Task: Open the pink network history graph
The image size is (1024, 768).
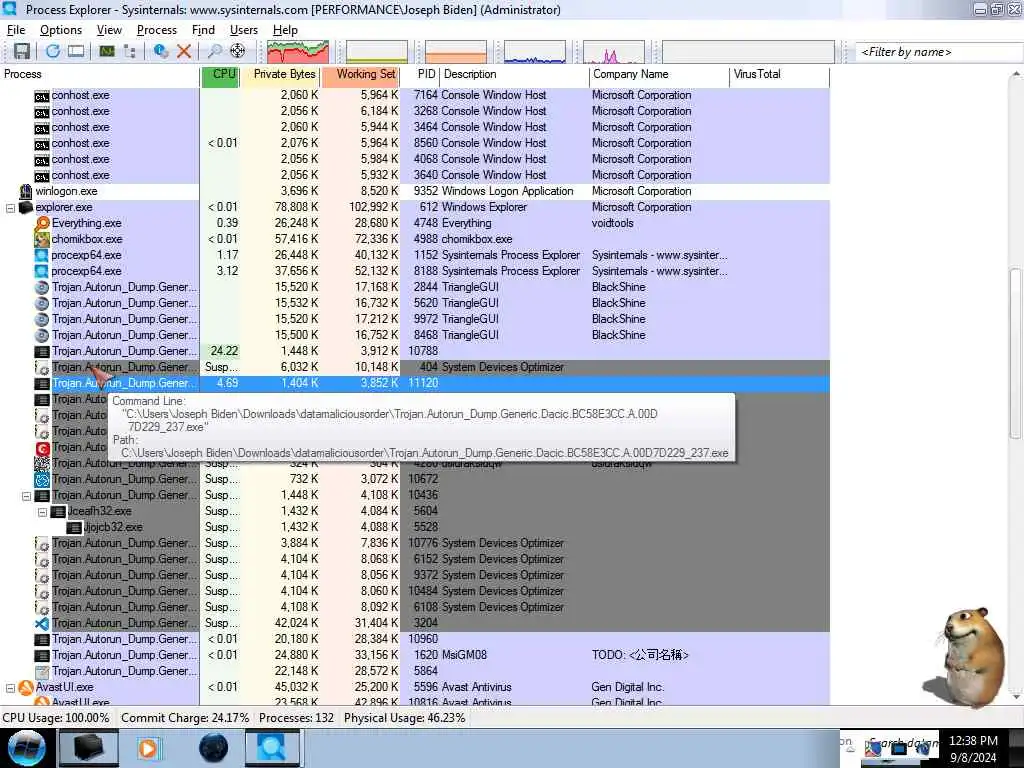Action: tap(614, 52)
